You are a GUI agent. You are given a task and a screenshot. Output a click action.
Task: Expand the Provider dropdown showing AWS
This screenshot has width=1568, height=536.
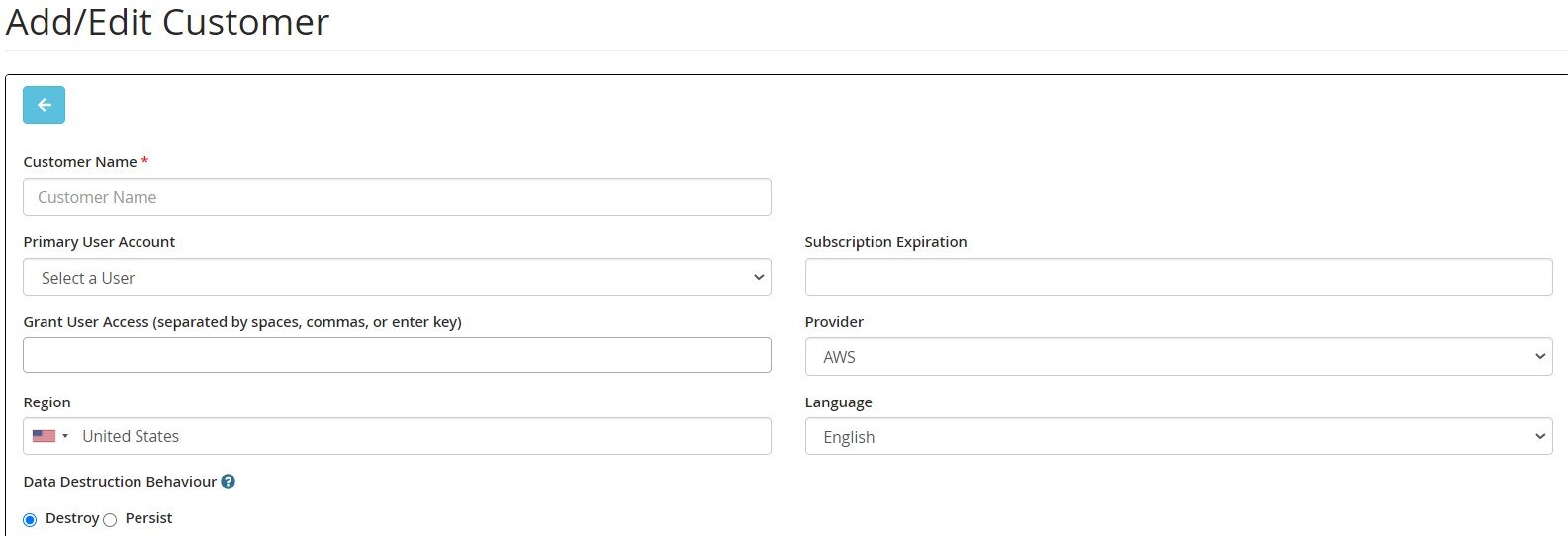1178,356
